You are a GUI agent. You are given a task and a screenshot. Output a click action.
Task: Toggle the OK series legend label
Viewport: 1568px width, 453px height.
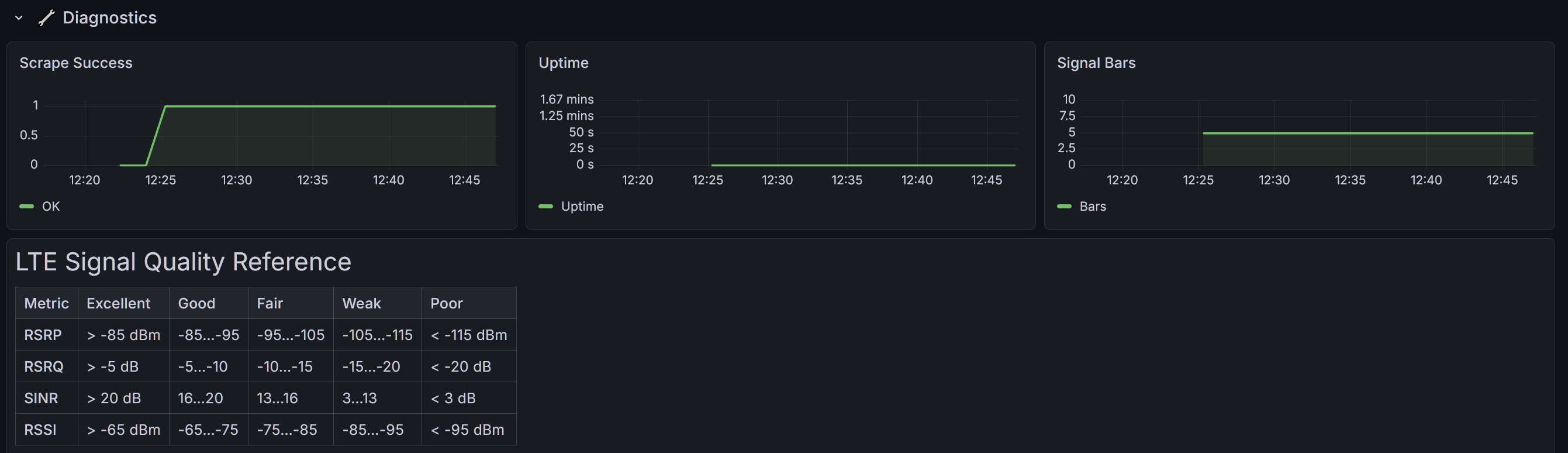[x=51, y=207]
